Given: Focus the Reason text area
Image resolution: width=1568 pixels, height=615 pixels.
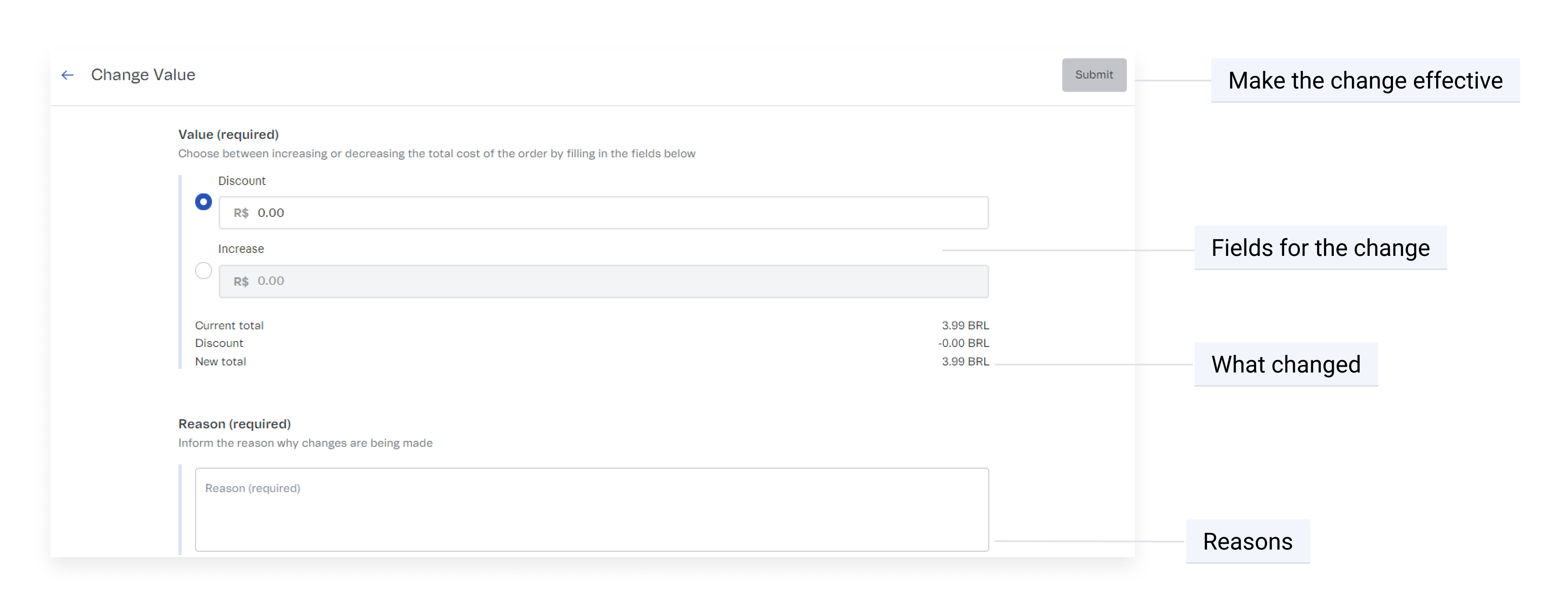Looking at the screenshot, I should [x=591, y=509].
